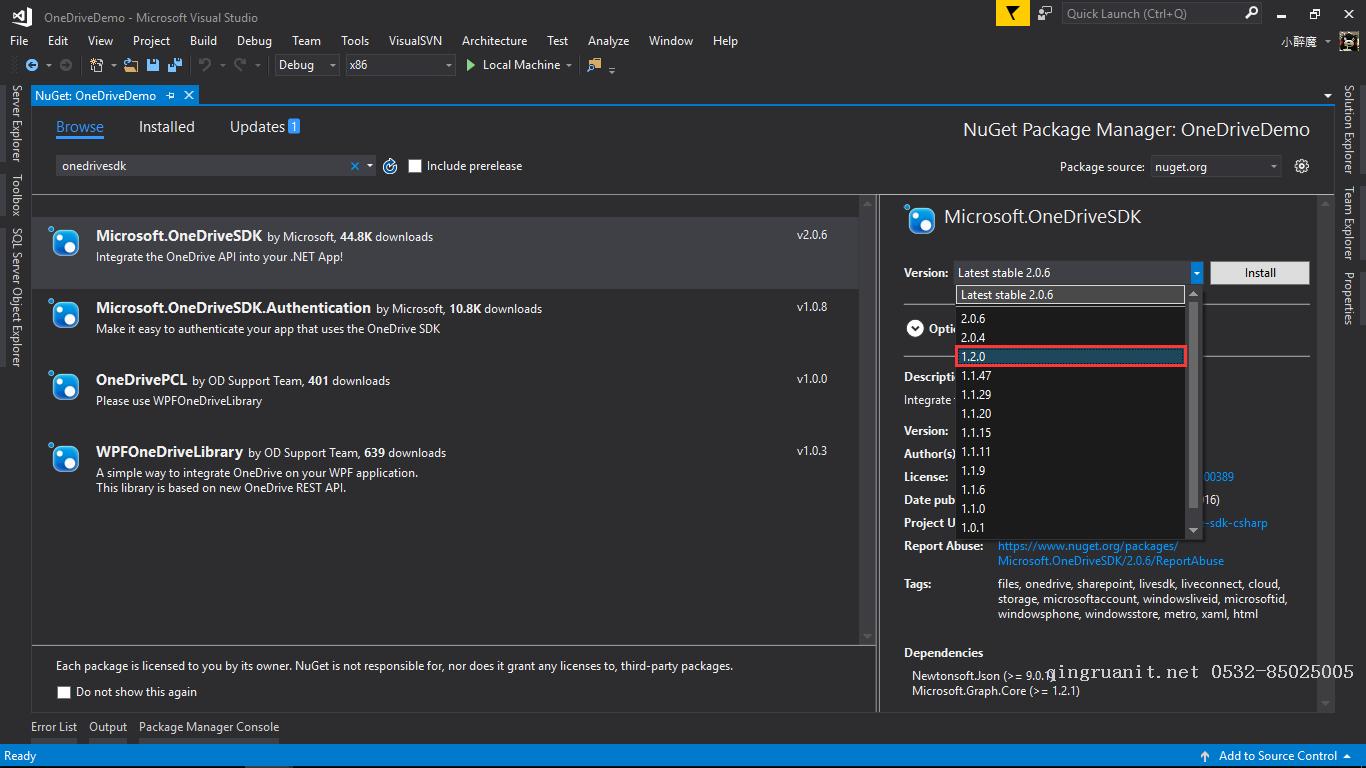The height and width of the screenshot is (768, 1366).
Task: Open the Package Manager Console tab
Action: (x=209, y=727)
